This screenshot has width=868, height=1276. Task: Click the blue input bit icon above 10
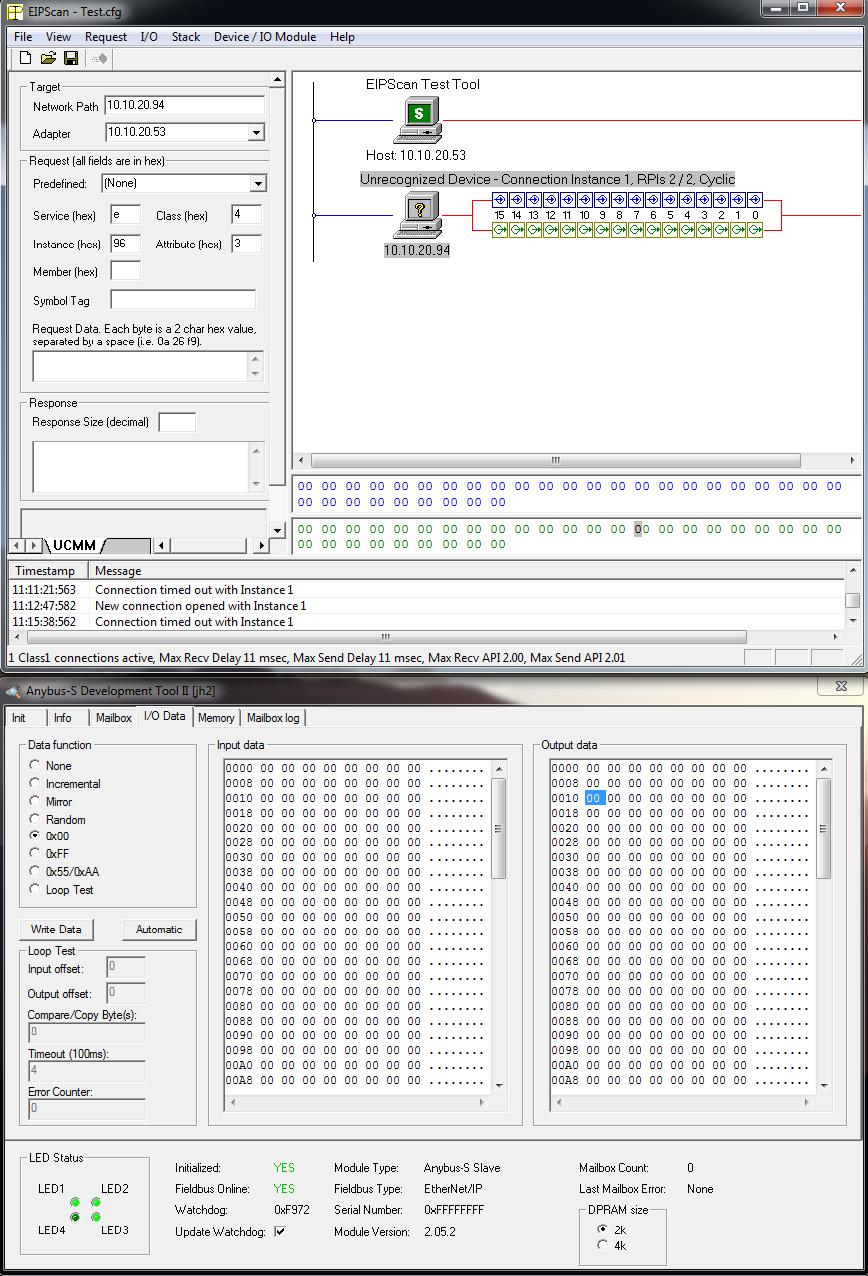coord(585,200)
